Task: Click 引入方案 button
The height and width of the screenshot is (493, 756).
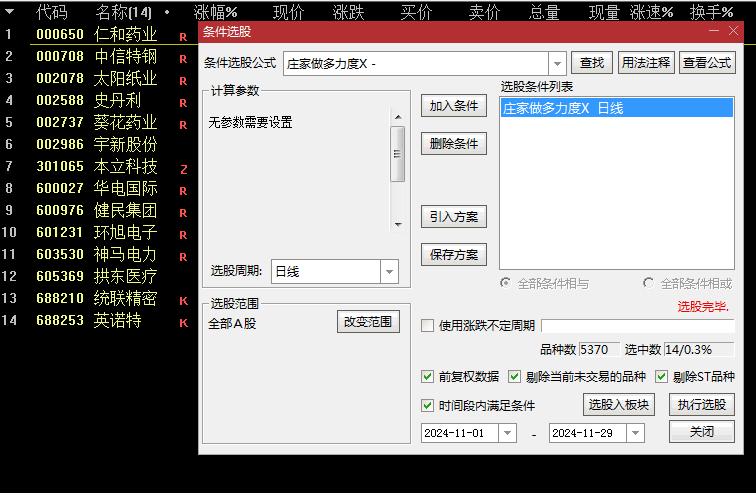Action: click(x=454, y=217)
